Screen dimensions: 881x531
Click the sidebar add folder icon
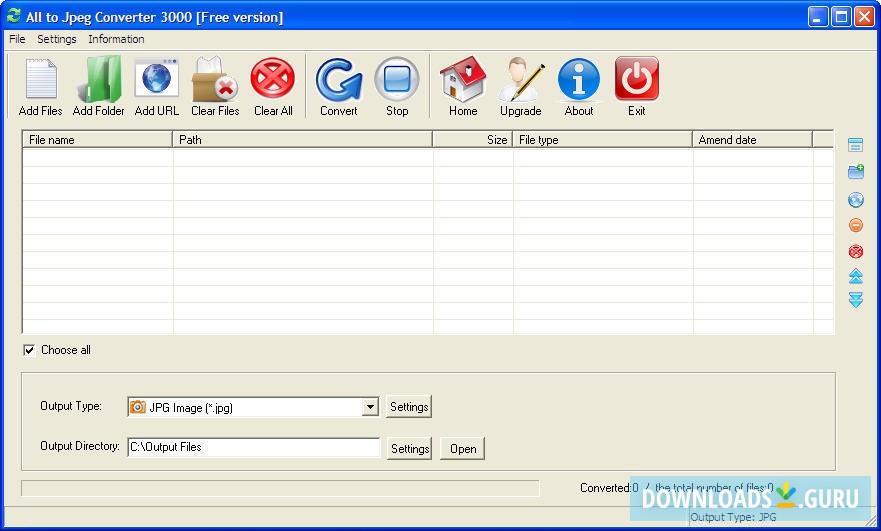856,171
